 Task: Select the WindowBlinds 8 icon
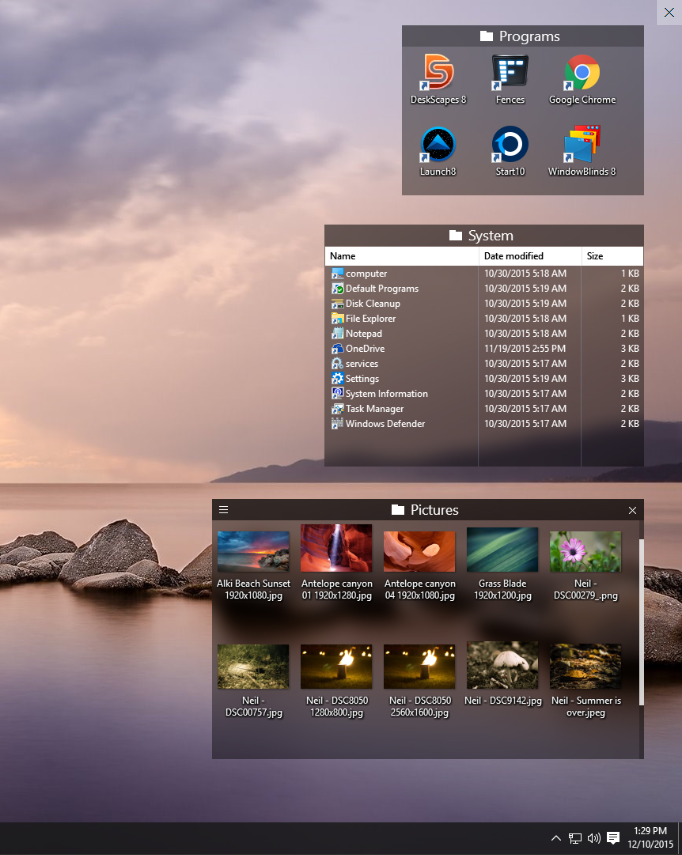[x=582, y=144]
